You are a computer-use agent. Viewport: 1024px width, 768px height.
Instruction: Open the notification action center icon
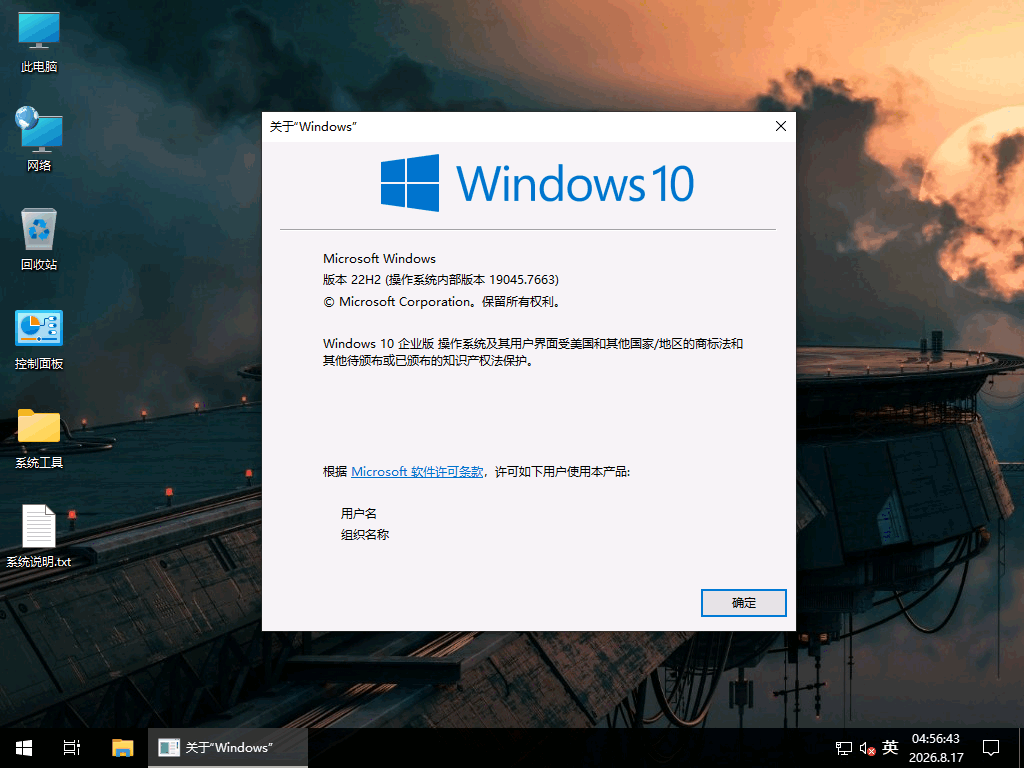(x=991, y=748)
